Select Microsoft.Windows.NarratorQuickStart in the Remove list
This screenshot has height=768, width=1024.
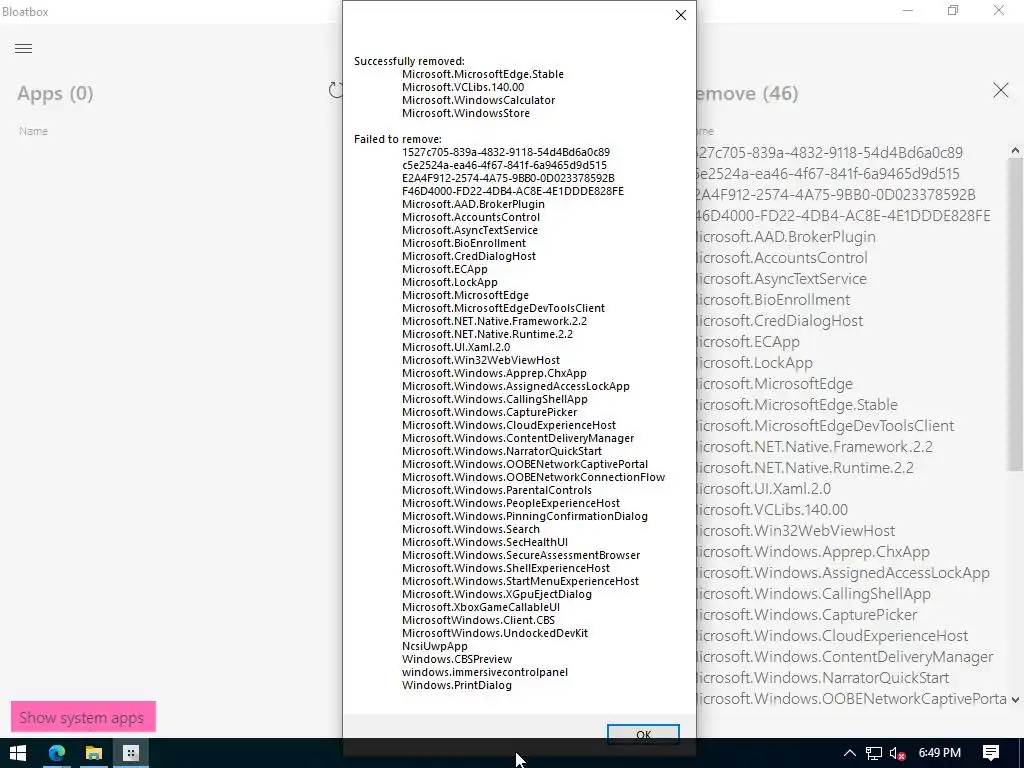[823, 677]
